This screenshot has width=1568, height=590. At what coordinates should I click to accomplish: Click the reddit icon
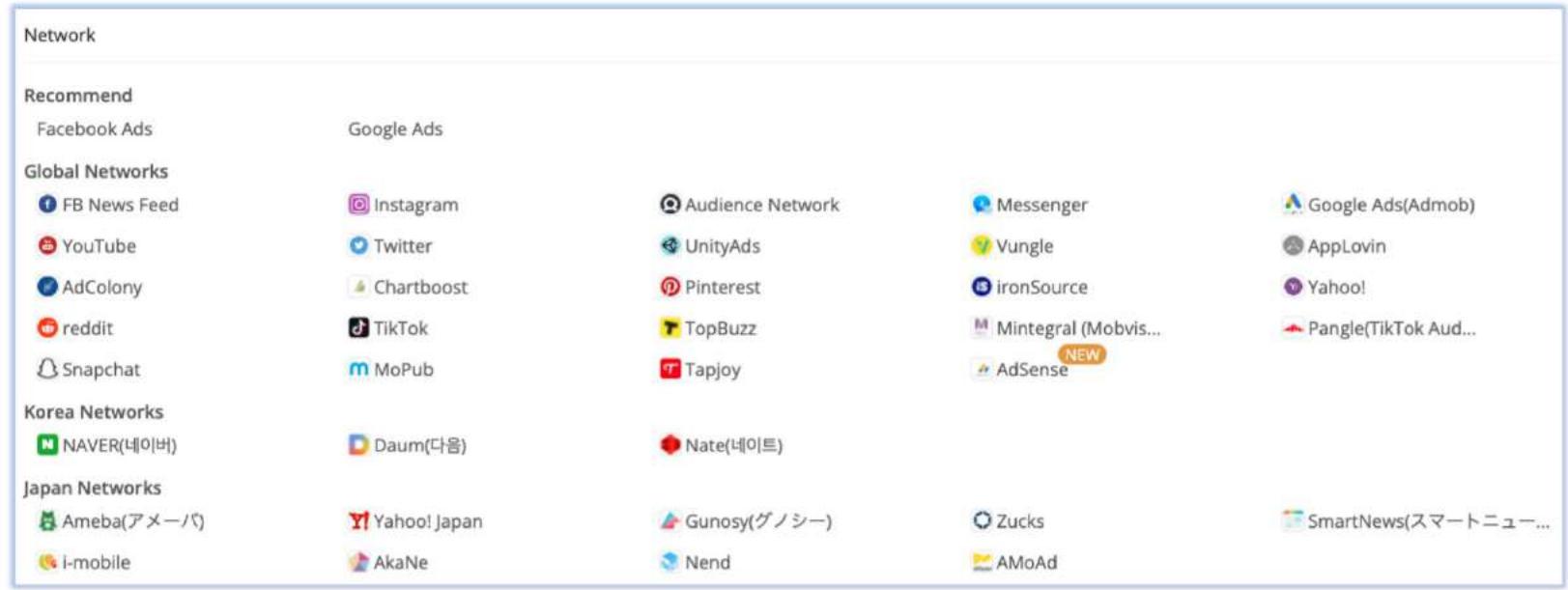click(47, 327)
